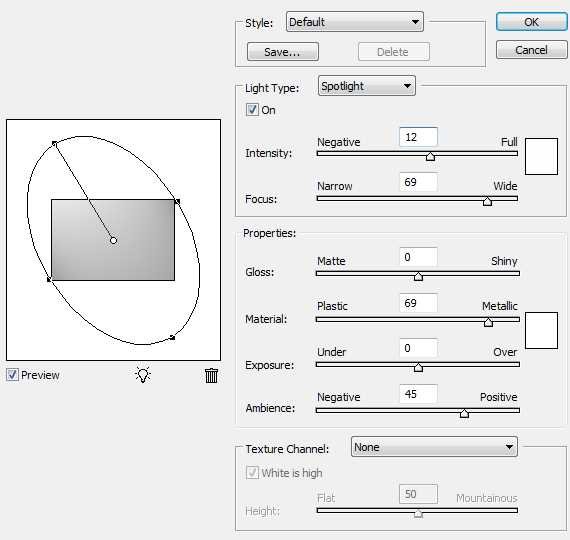Click the Cancel button
The image size is (570, 540).
click(531, 50)
